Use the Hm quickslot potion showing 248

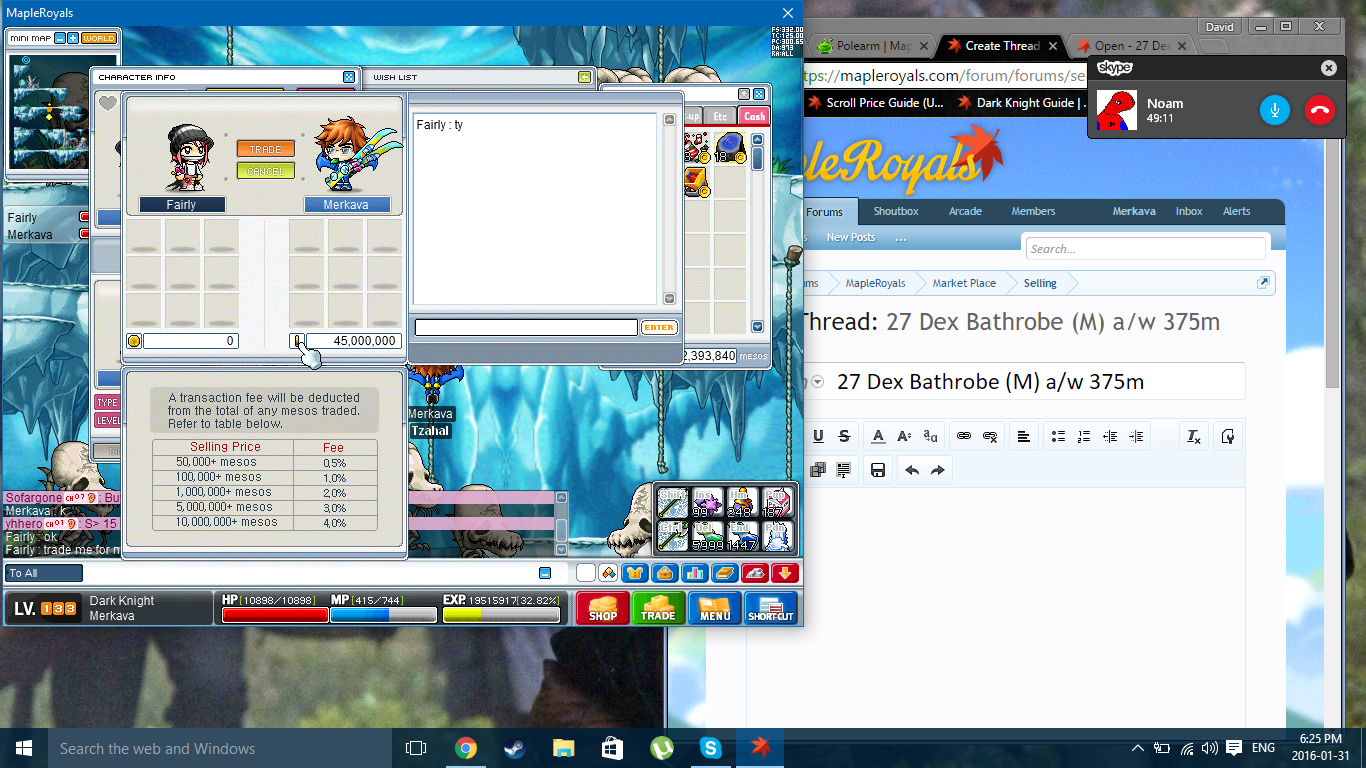point(741,501)
